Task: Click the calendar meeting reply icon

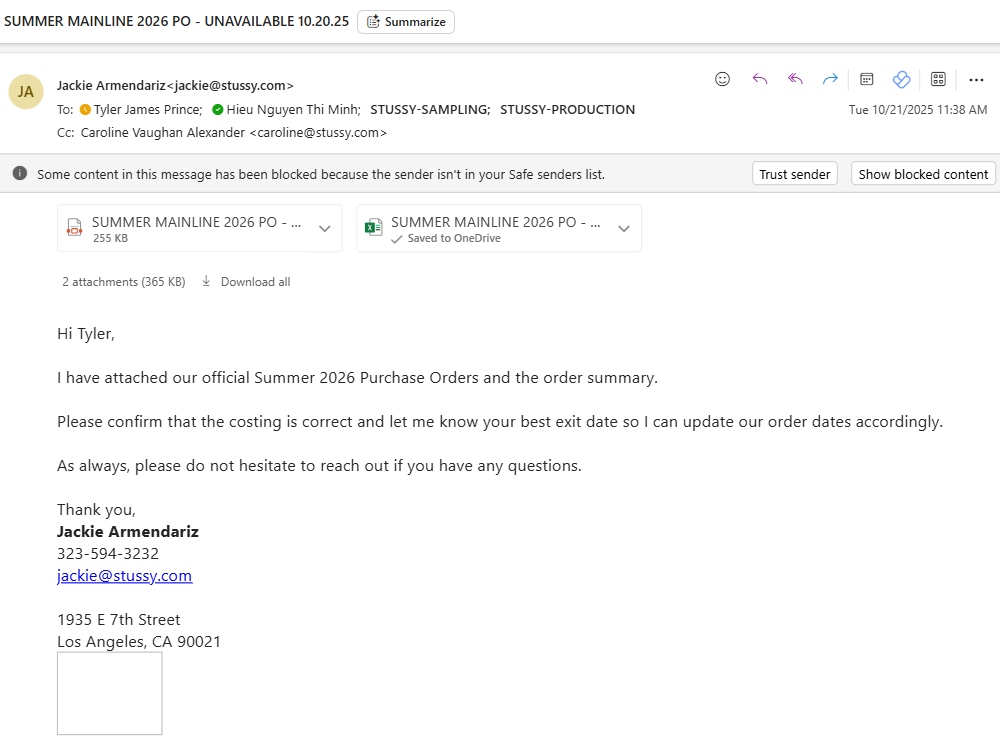Action: point(867,79)
